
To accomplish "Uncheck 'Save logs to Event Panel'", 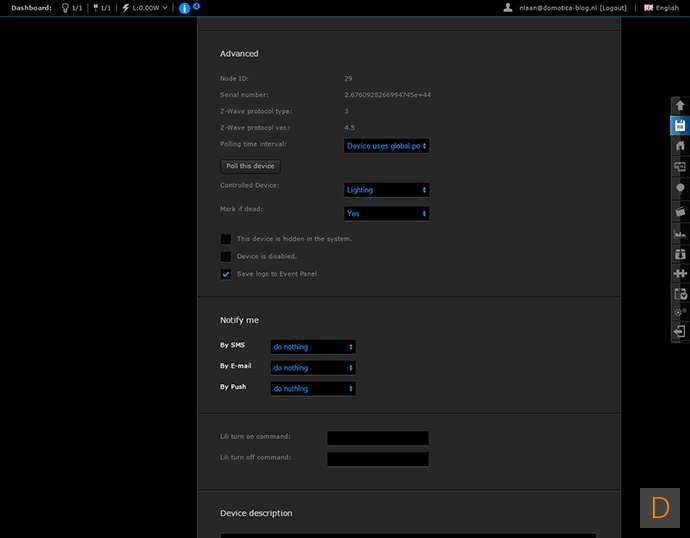I will [x=226, y=274].
